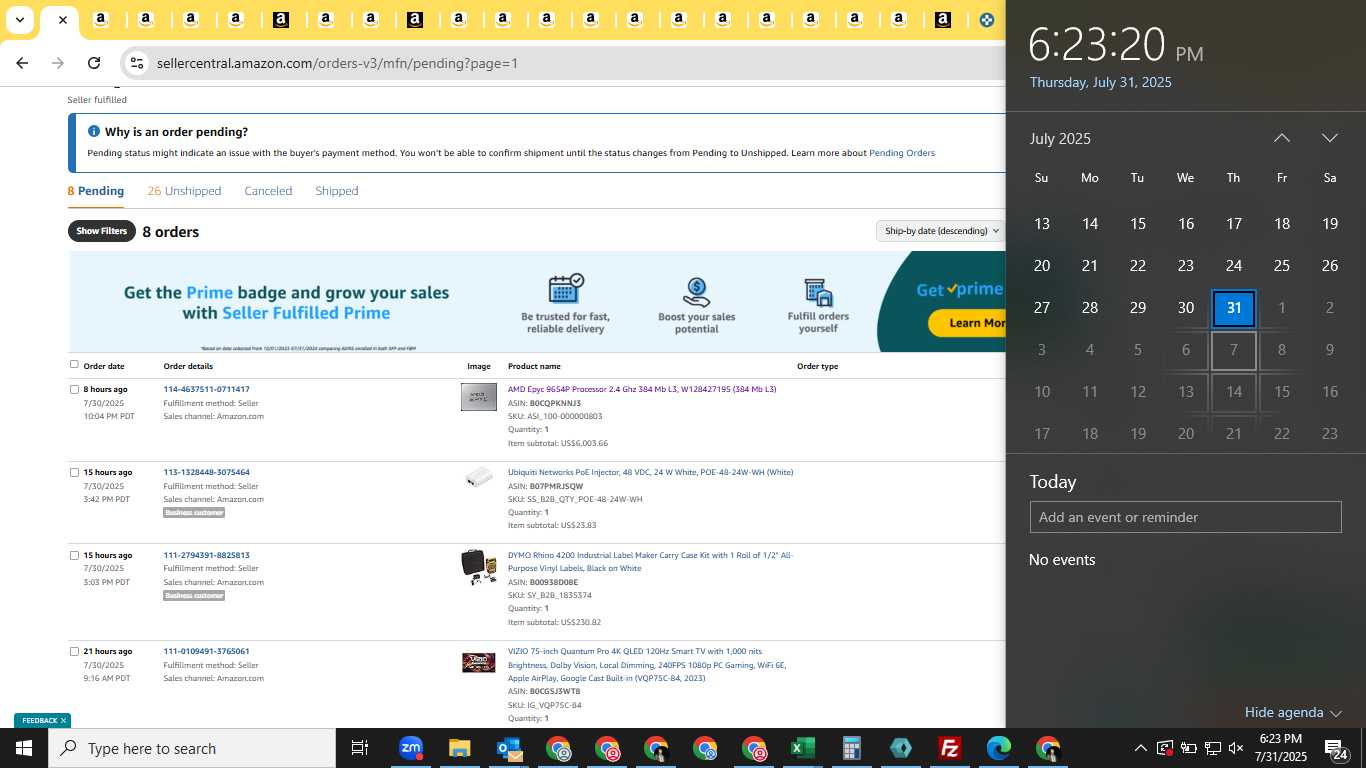Screen dimensions: 1366x768
Task: Click the 'Thursday, July 31, 2025' date link
Action: coord(1100,83)
